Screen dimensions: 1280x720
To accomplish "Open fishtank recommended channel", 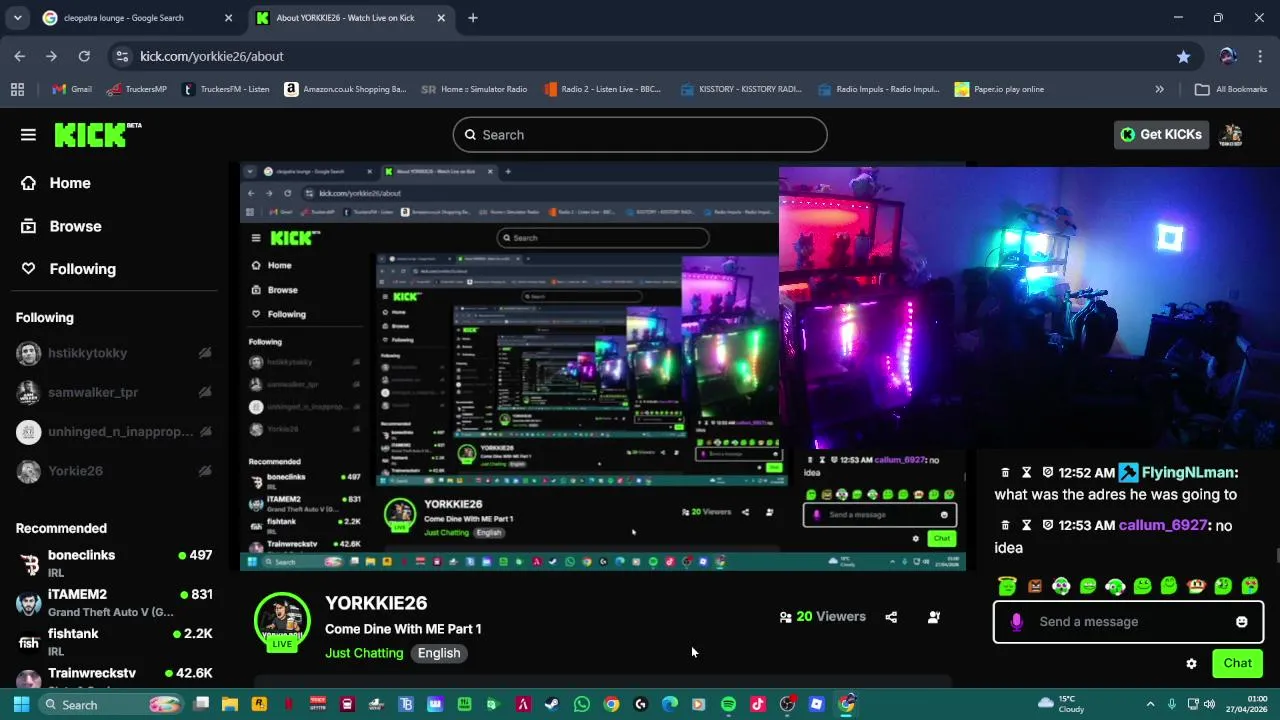I will click(x=115, y=641).
